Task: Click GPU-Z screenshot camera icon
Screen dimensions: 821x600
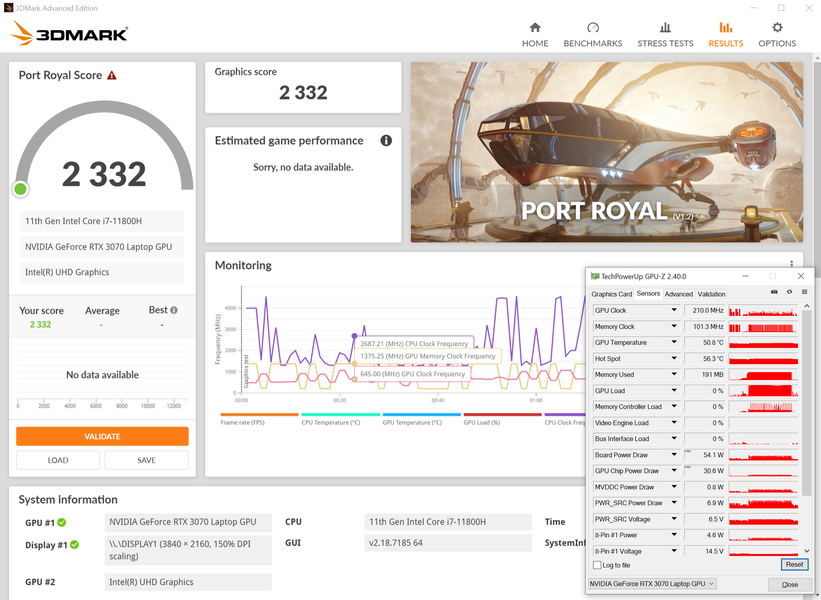Action: point(774,292)
